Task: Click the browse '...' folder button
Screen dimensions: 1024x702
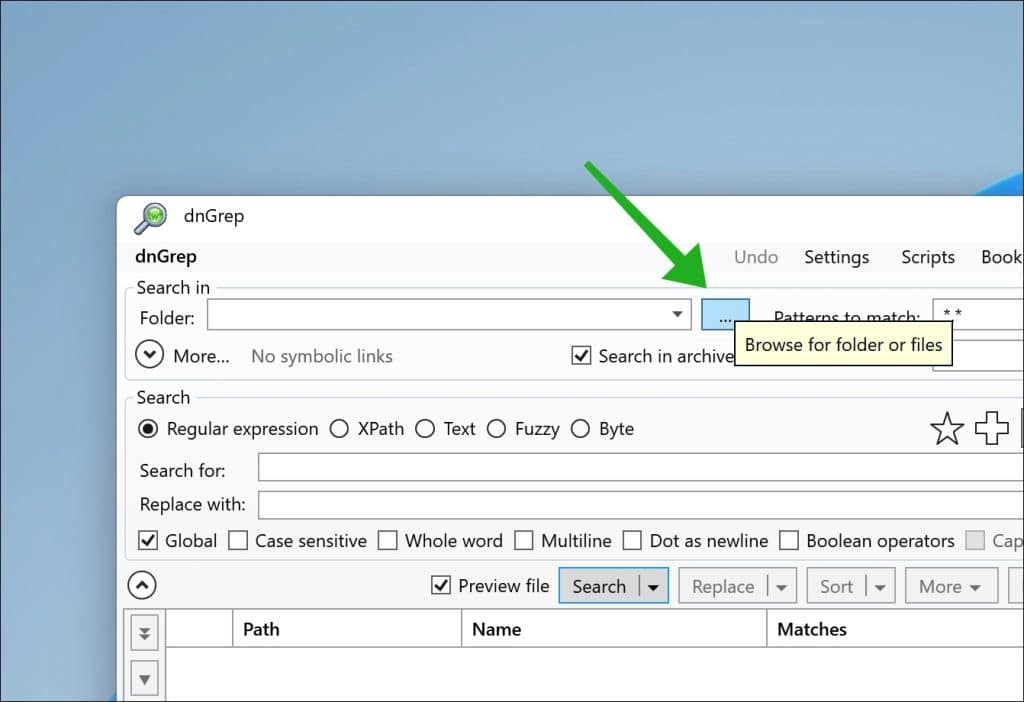Action: 725,315
